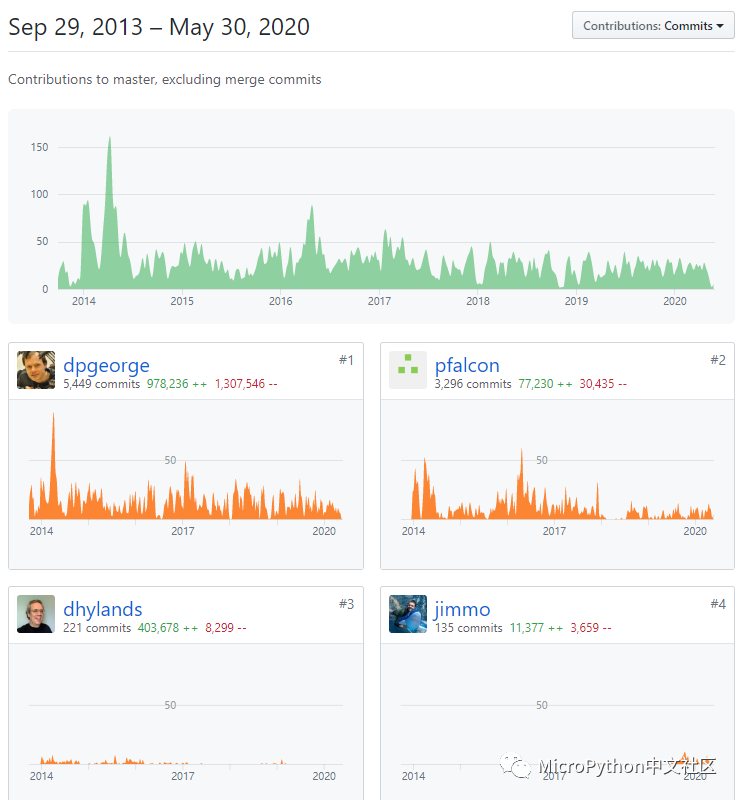The width and height of the screenshot is (740, 800).
Task: Click the #1 rank anchor on dpgeorge card
Action: (x=347, y=360)
